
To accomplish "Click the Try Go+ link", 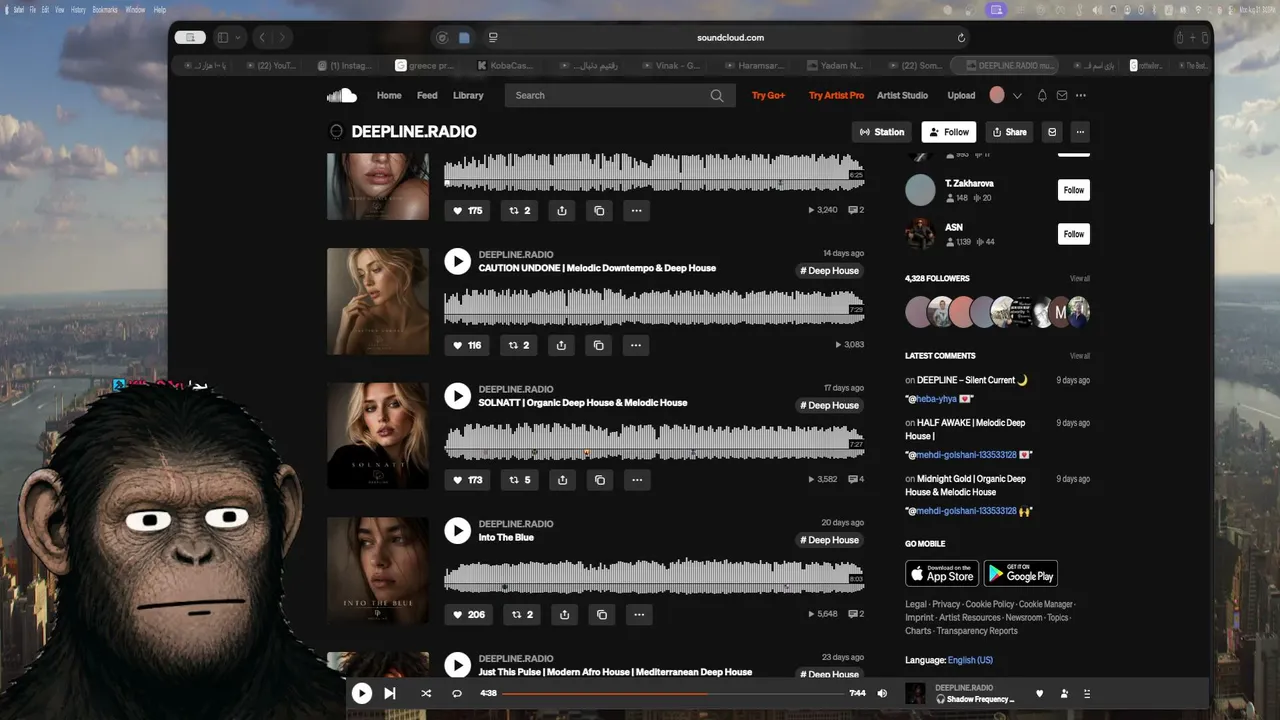I will [x=769, y=96].
